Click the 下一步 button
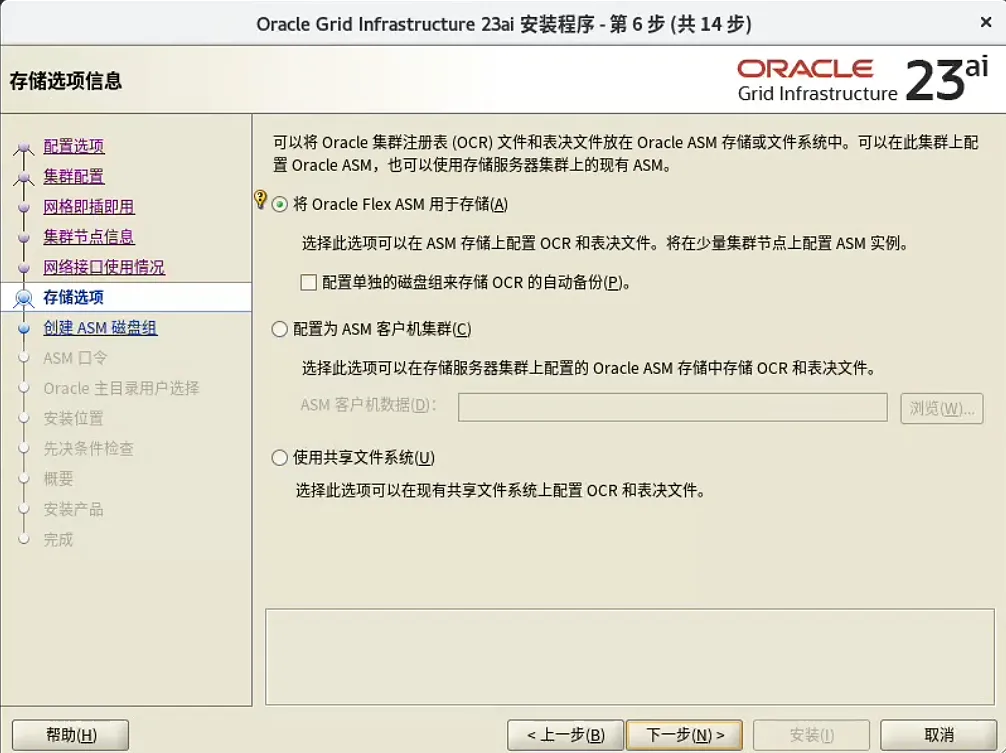Screen dimensions: 1006x753 [684, 733]
